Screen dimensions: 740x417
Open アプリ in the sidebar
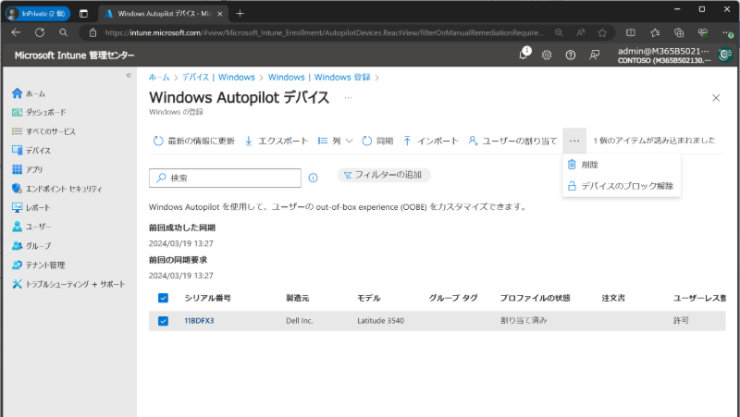pos(27,169)
